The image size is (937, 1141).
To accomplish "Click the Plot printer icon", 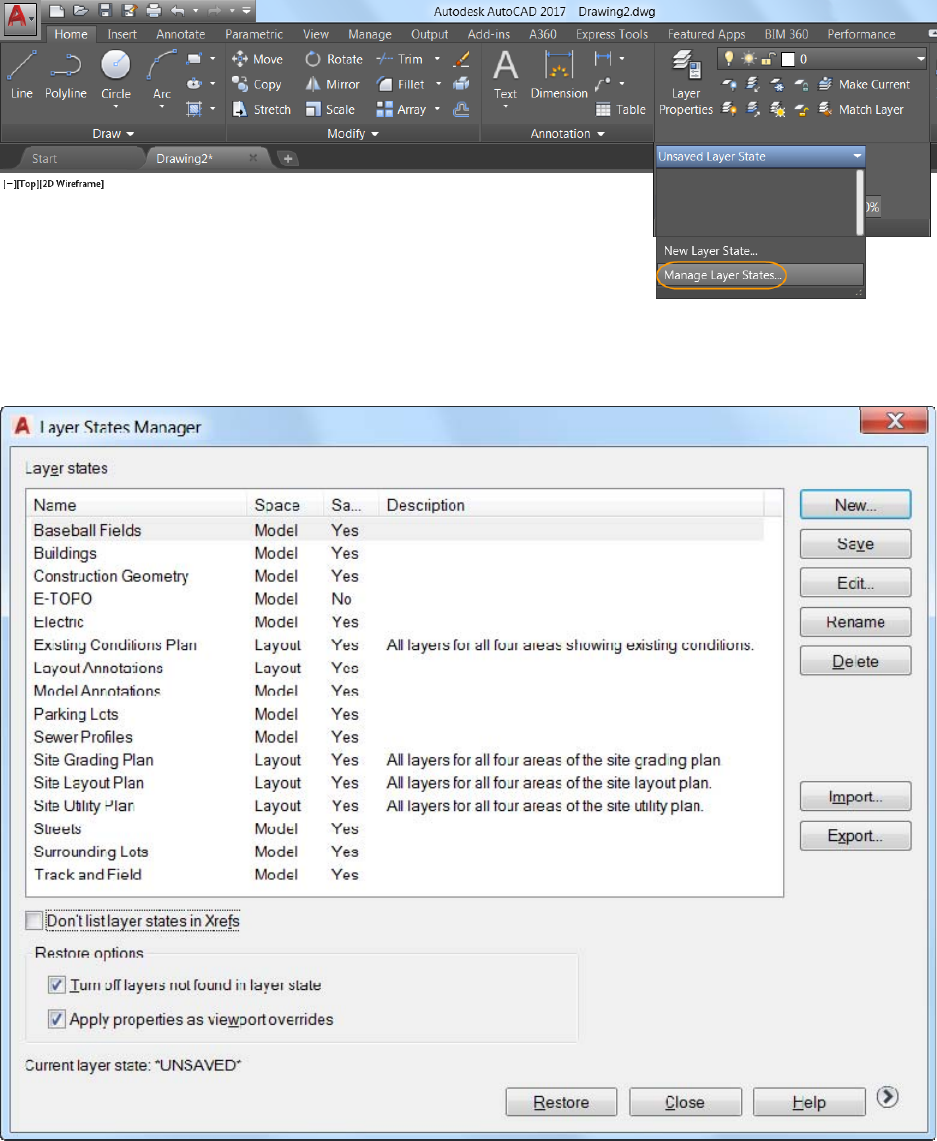I will point(153,11).
